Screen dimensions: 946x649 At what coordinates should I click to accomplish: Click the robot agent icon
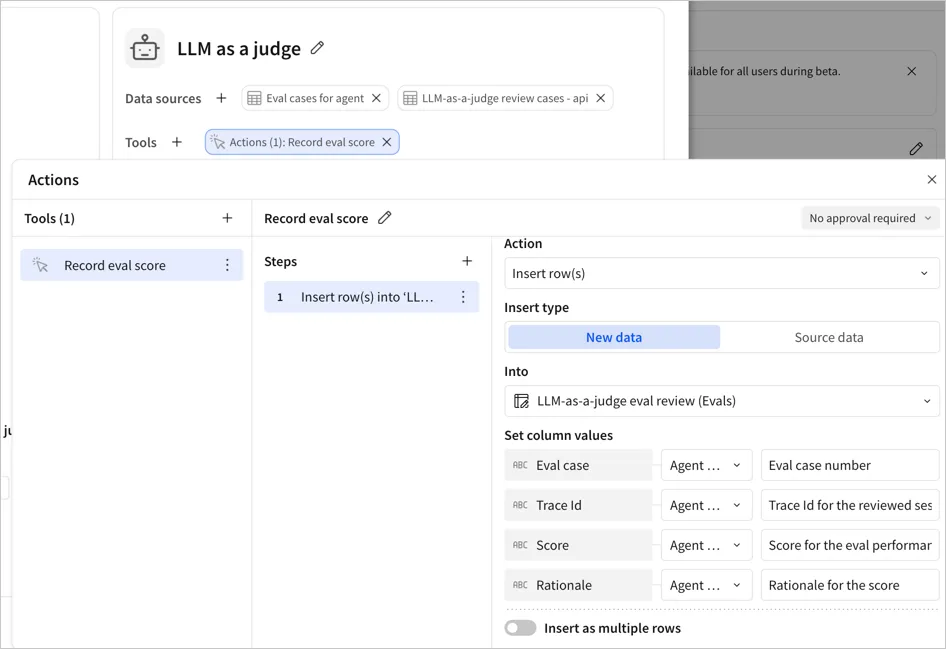point(145,48)
